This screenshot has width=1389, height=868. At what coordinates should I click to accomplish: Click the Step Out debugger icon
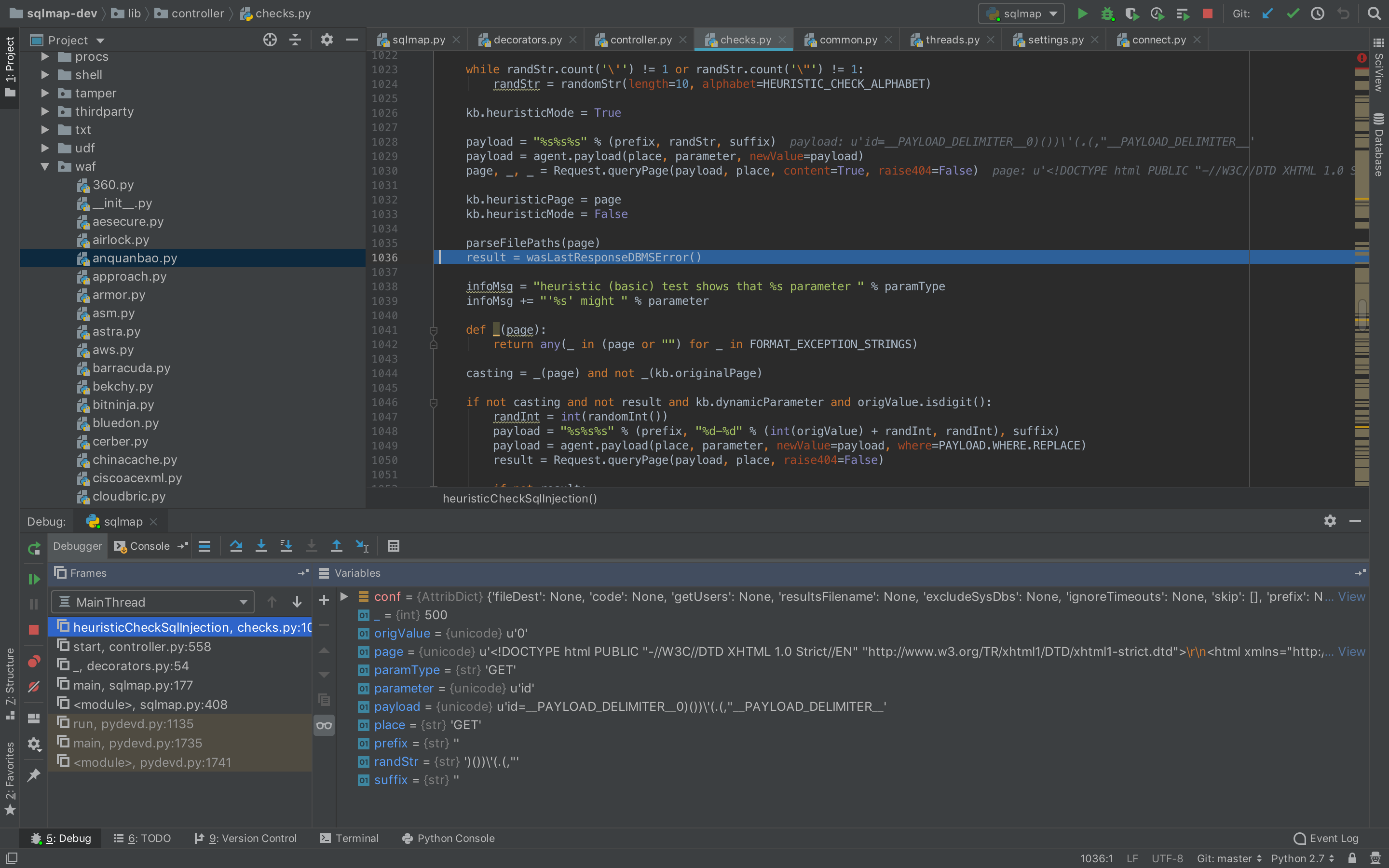[336, 546]
